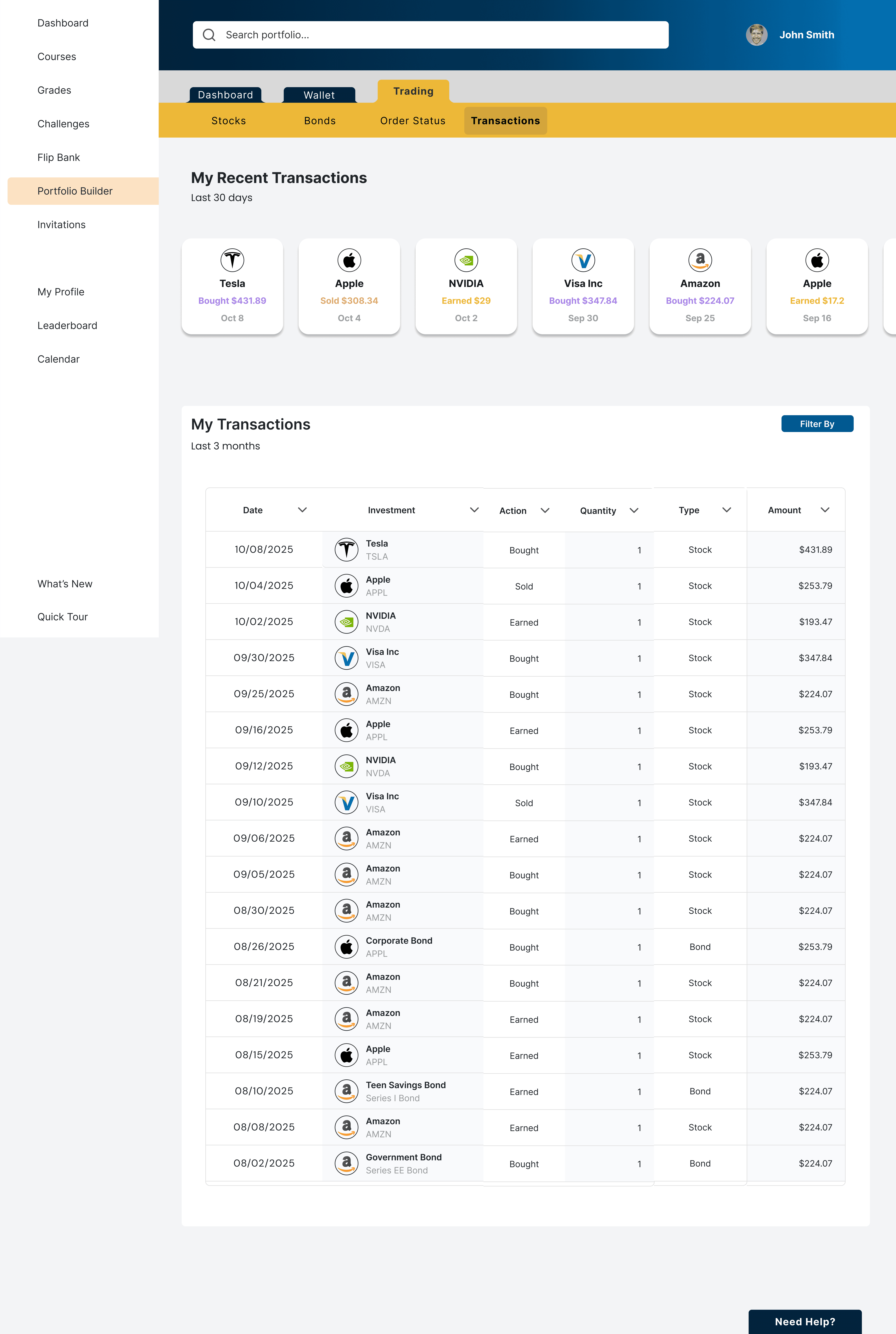896x1334 pixels.
Task: Expand the Action column filter chevron
Action: point(545,510)
